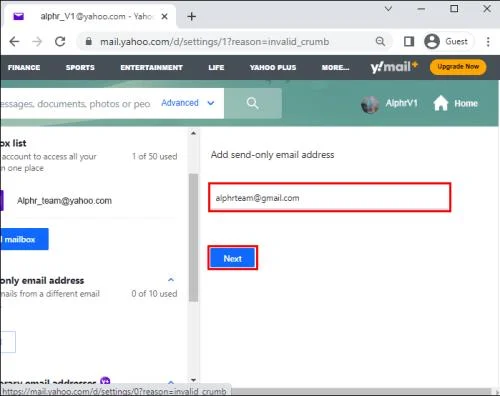The width and height of the screenshot is (500, 396).
Task: Click the mail search magnifier button
Action: coord(252,103)
